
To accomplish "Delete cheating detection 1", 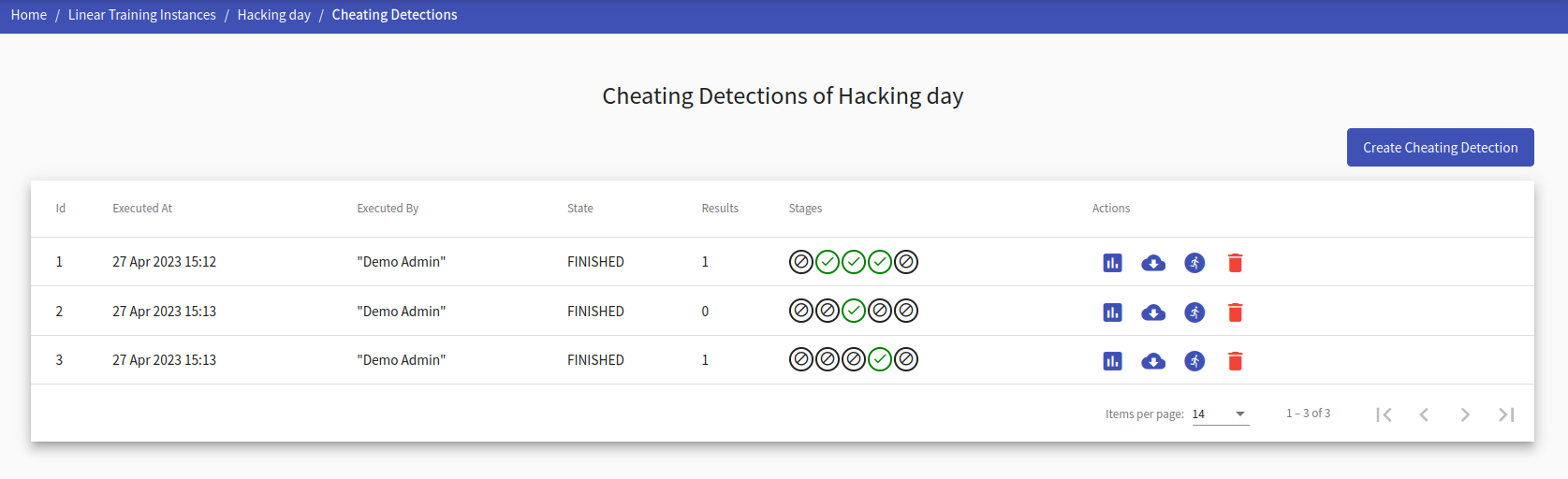I will 1236,263.
